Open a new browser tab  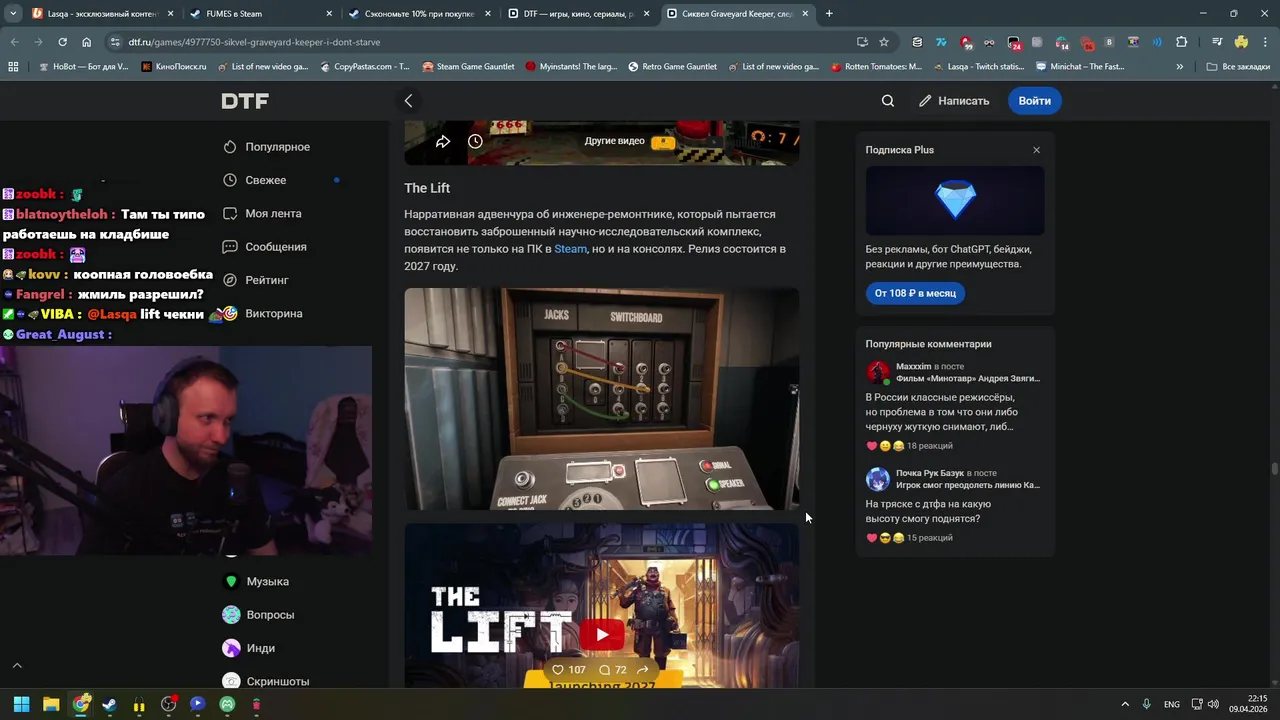click(x=829, y=14)
